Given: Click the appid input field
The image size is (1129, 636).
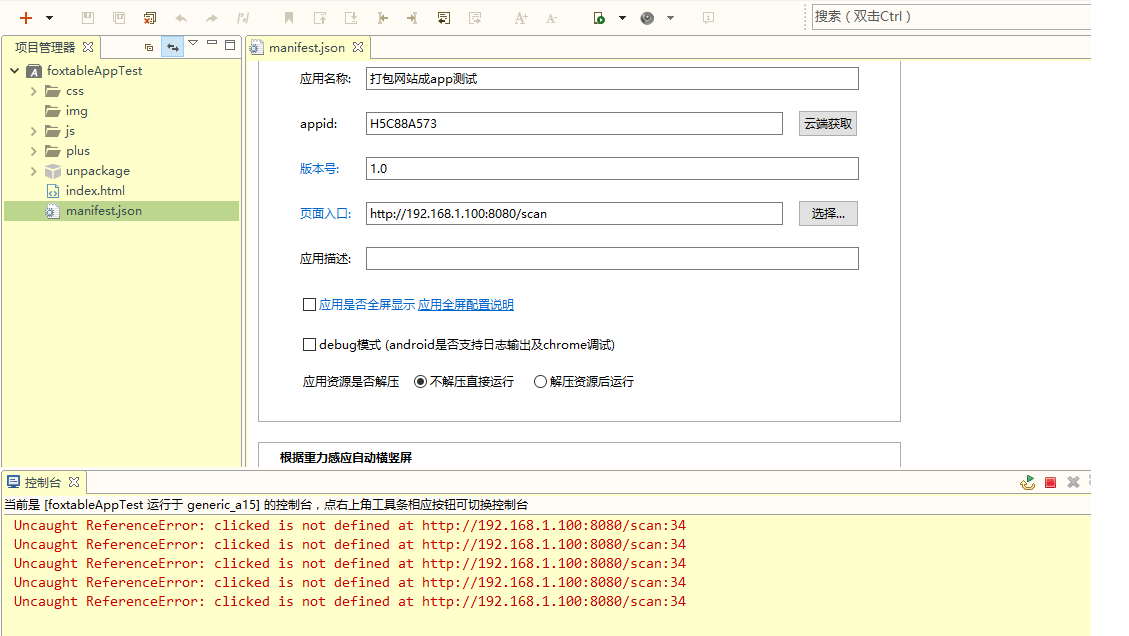Looking at the screenshot, I should click(574, 123).
